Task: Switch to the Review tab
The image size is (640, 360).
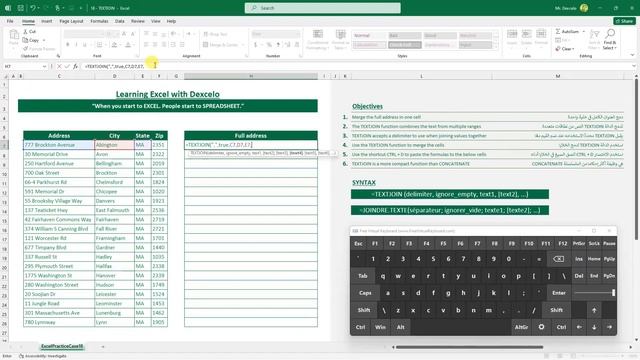Action: (138, 21)
